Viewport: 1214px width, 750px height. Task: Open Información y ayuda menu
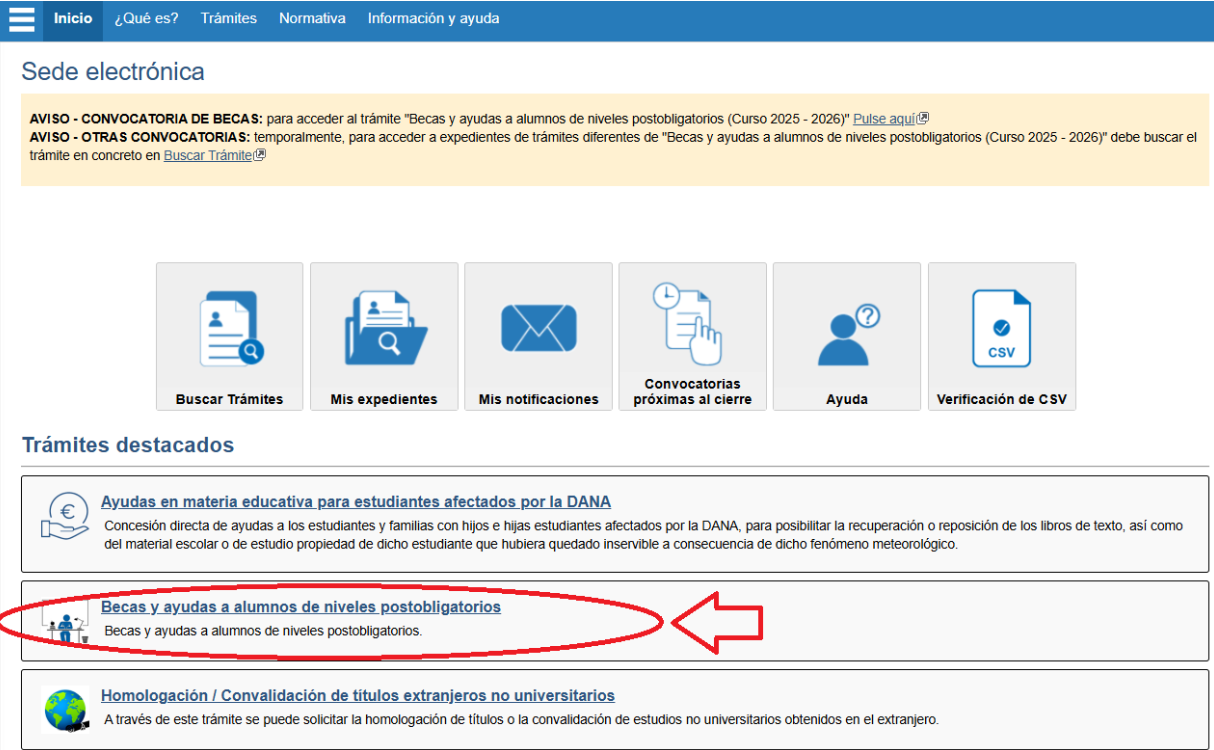point(433,19)
